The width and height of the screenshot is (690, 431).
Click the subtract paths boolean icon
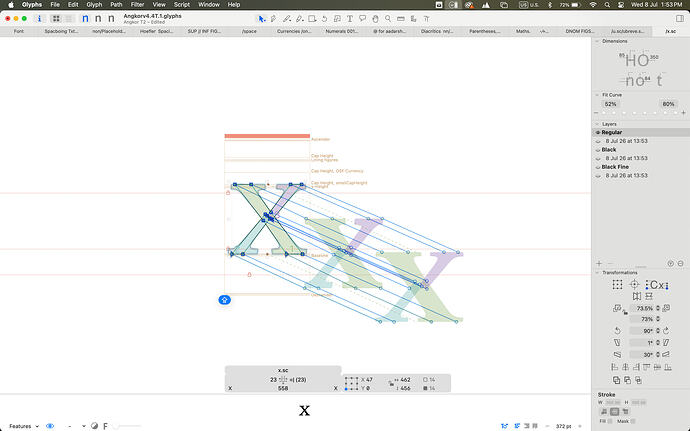coord(628,380)
